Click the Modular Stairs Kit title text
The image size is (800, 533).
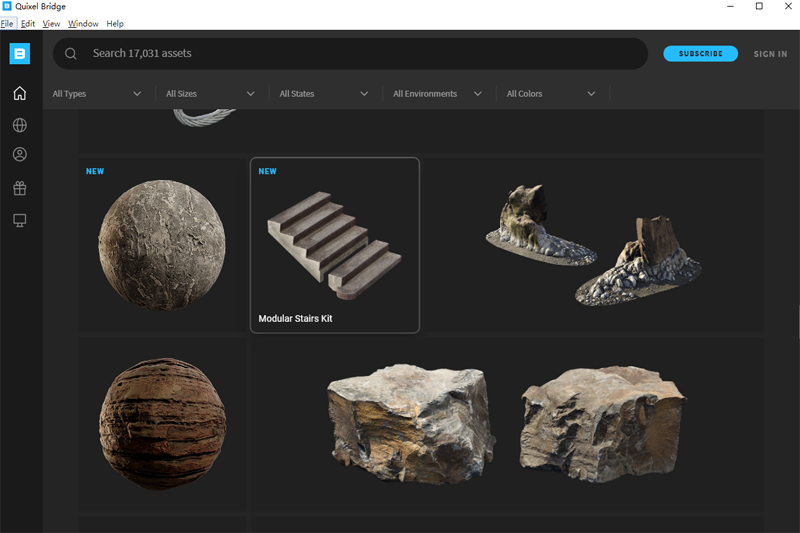(295, 318)
